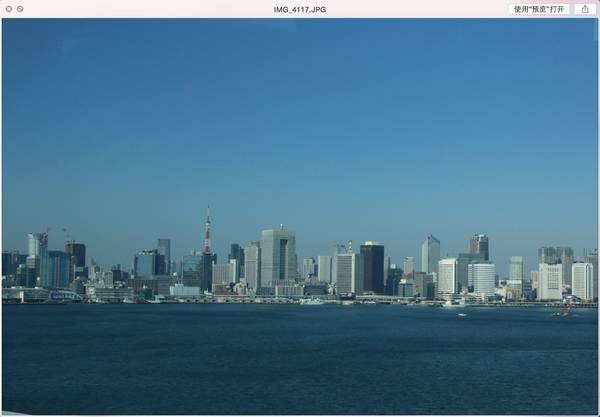
Task: Click the "使用"预览"打开" button
Action: [x=539, y=9]
